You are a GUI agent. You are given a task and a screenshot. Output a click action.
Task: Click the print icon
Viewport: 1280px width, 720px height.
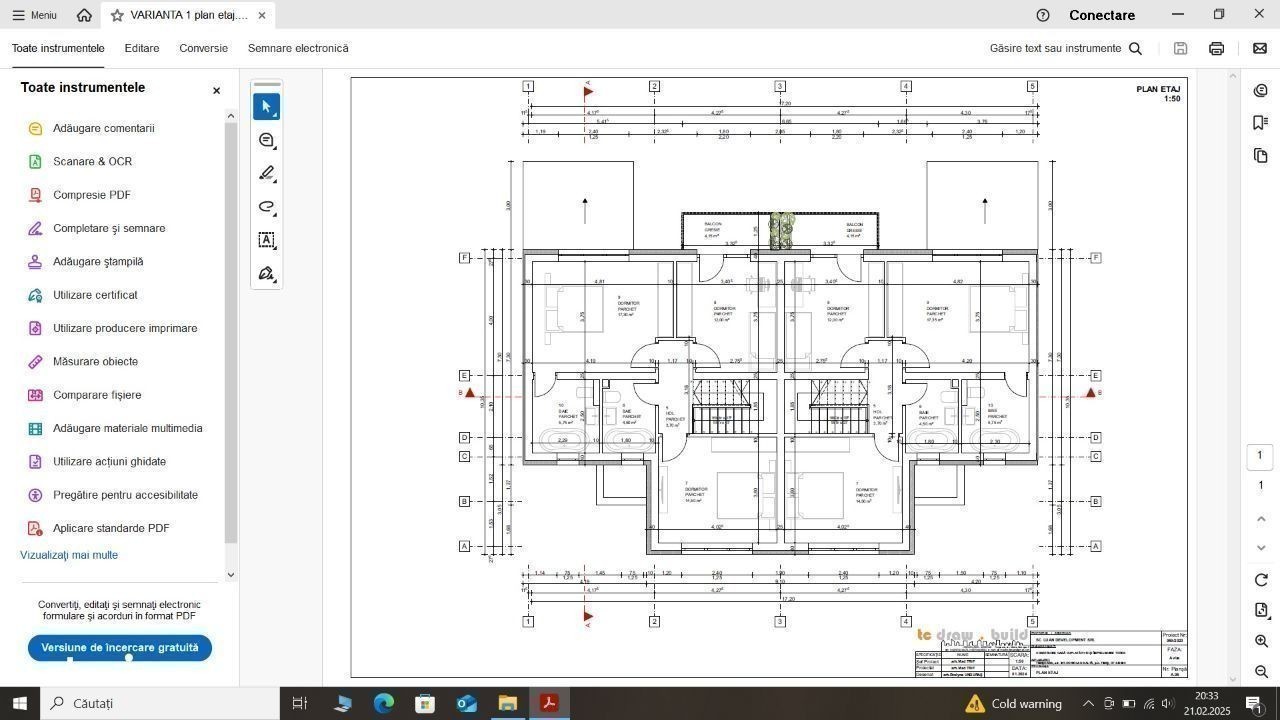tap(1216, 48)
